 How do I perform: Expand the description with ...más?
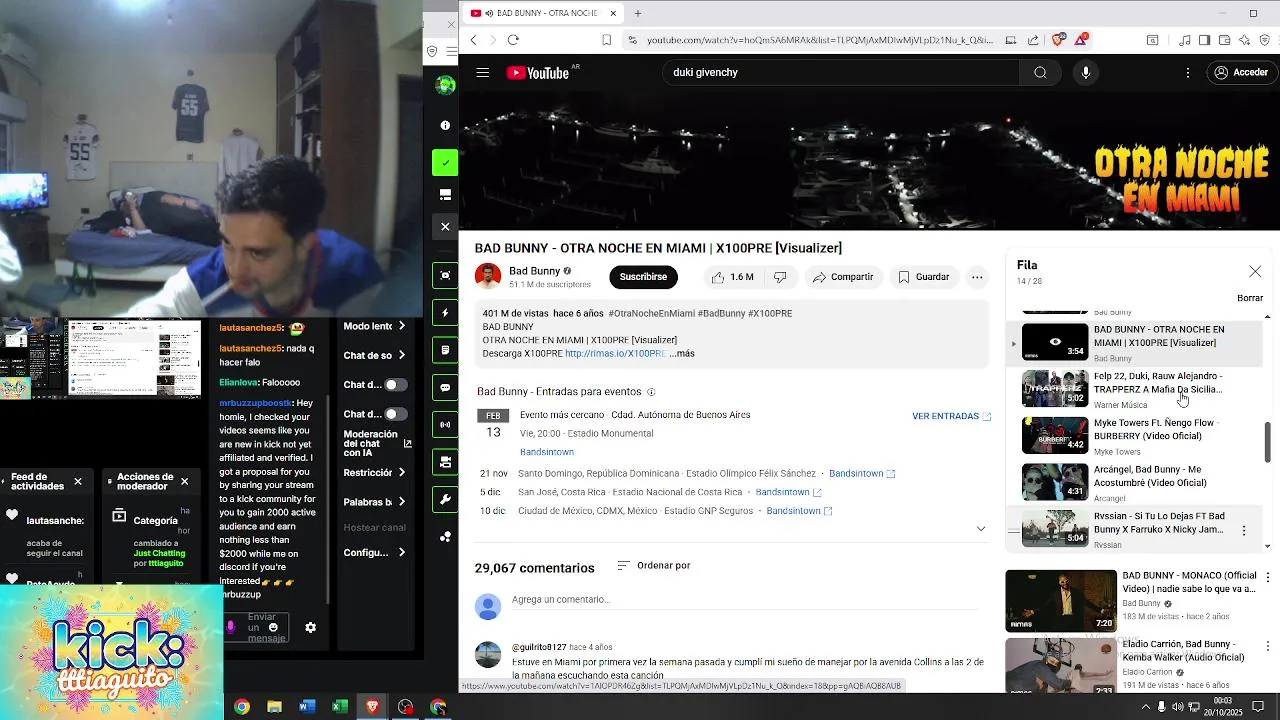pos(681,353)
